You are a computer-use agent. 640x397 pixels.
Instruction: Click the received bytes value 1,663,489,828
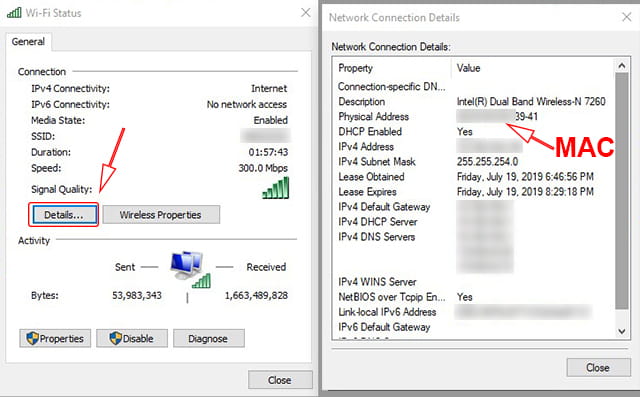[256, 295]
